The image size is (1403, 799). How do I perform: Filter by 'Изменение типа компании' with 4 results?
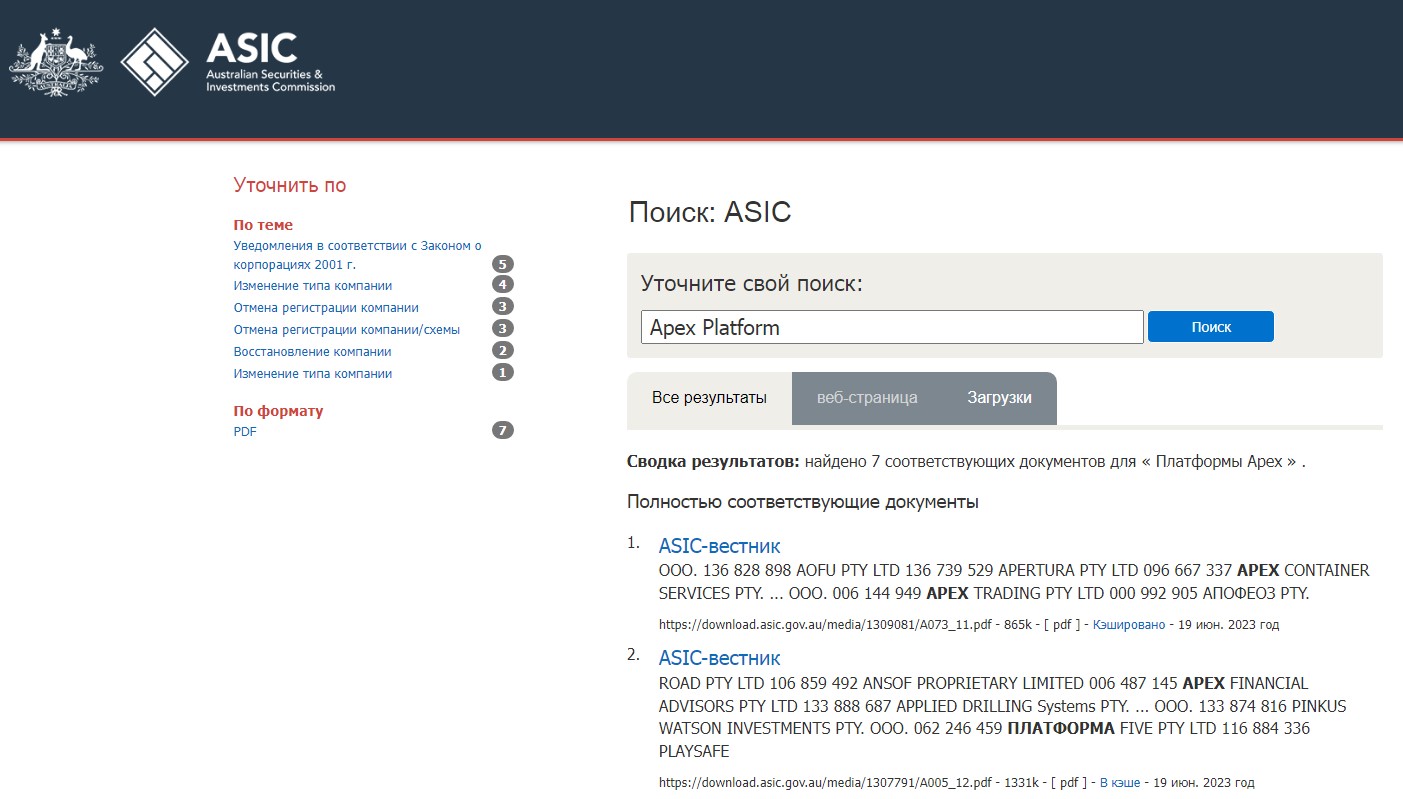tap(313, 286)
